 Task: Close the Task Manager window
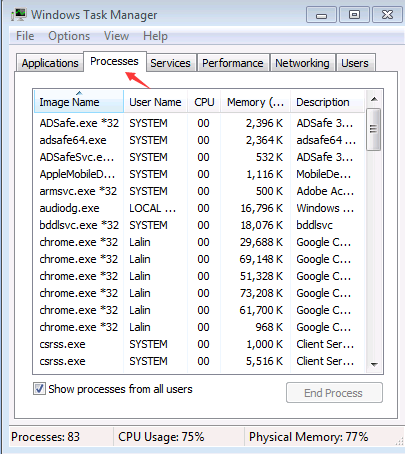point(387,15)
